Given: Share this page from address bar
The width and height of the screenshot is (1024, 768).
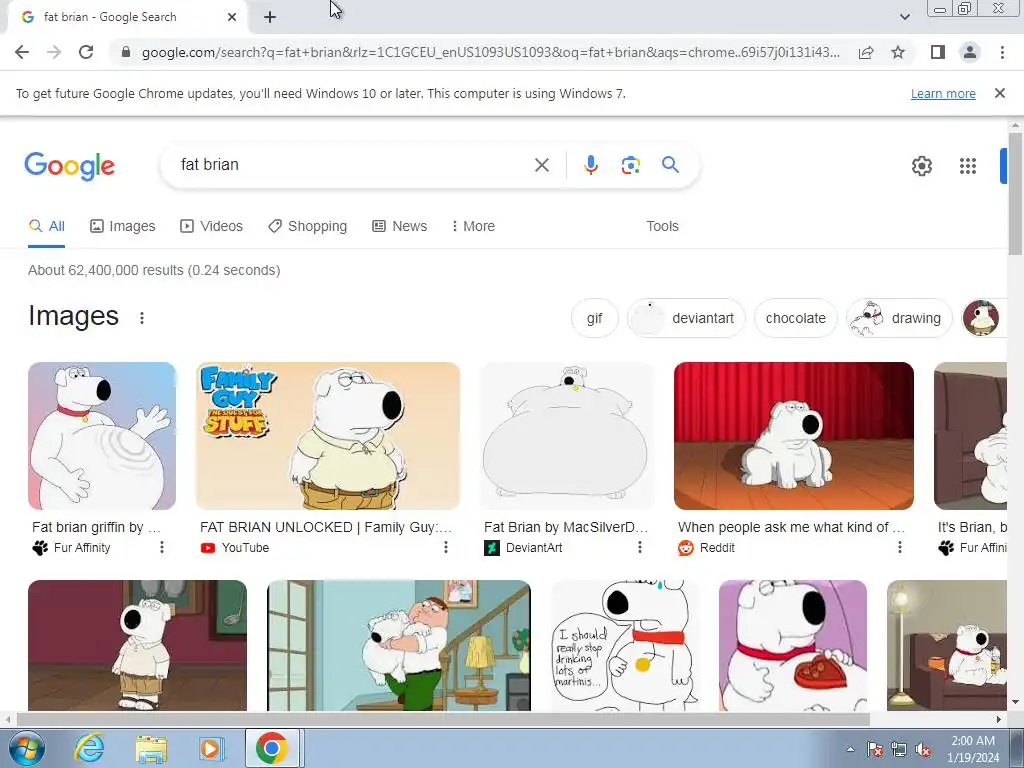Looking at the screenshot, I should click(866, 52).
